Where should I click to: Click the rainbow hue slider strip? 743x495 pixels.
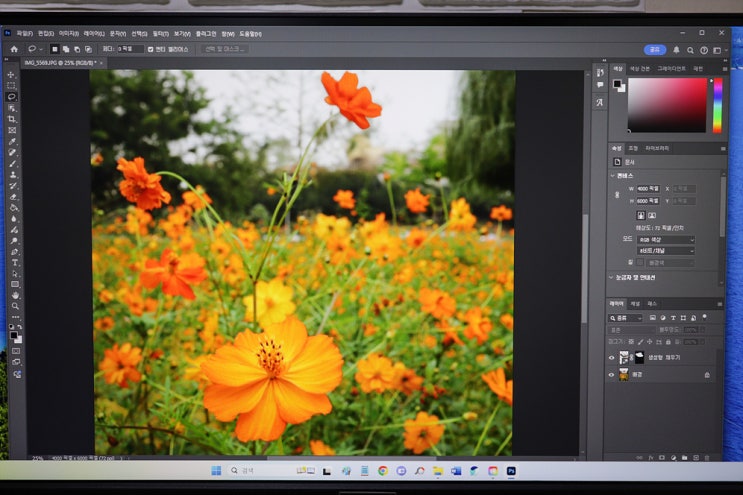(716, 105)
